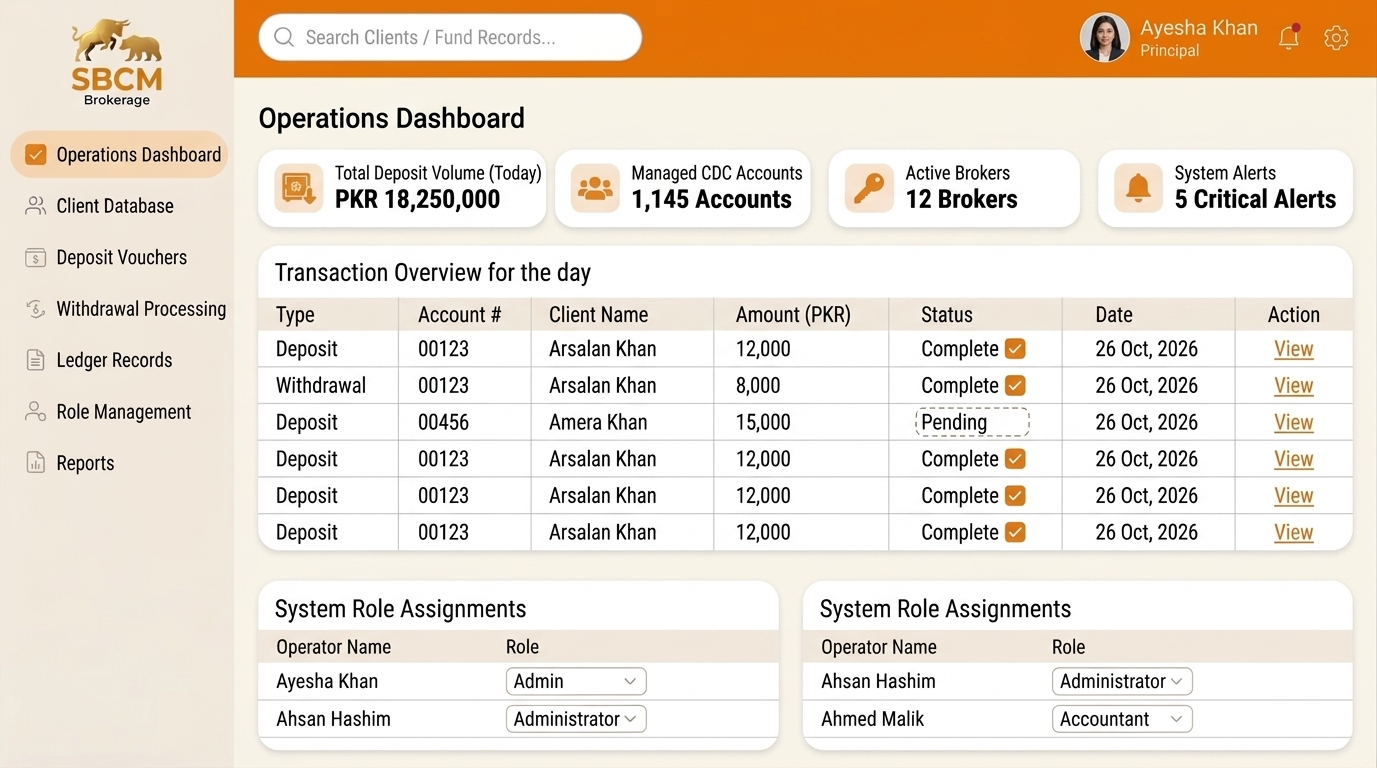
Task: Click the "Withdrawal" type cell in the table
Action: tap(321, 385)
